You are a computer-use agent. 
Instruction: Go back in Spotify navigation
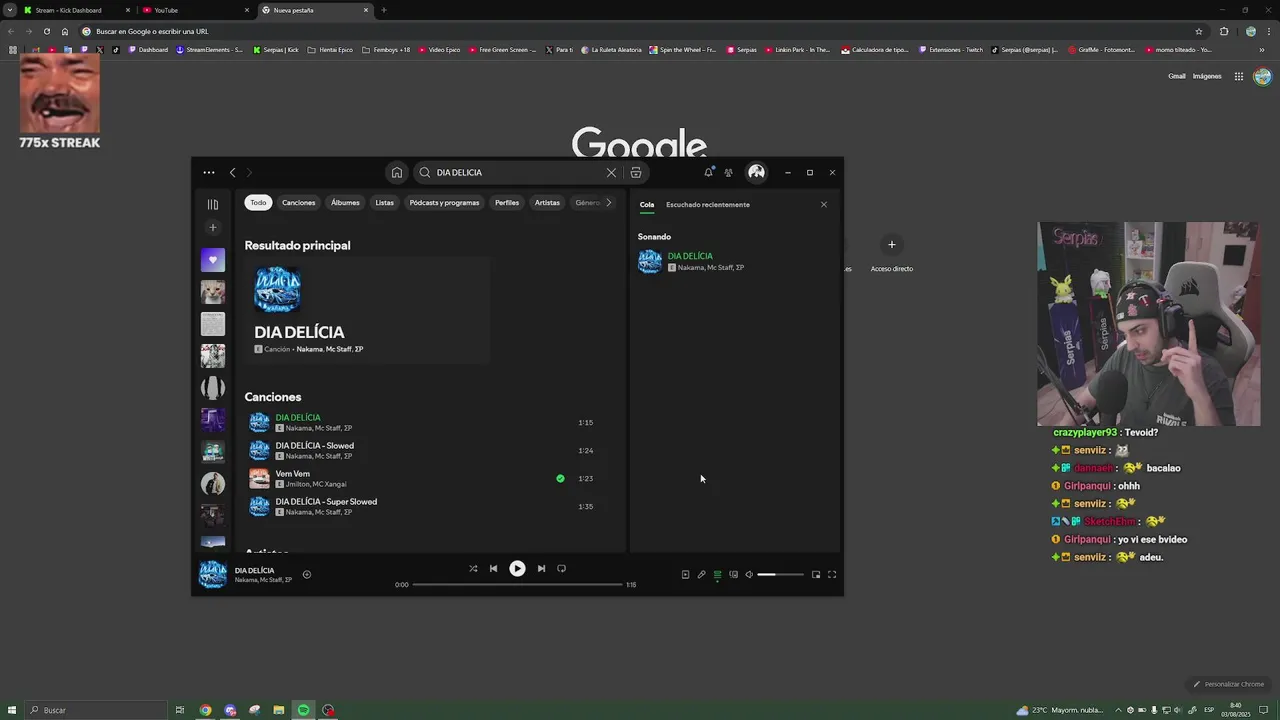pos(232,173)
